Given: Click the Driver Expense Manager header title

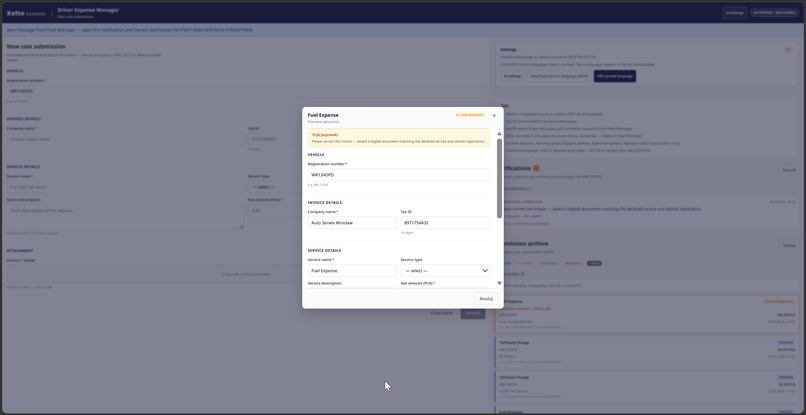Looking at the screenshot, I should [88, 10].
